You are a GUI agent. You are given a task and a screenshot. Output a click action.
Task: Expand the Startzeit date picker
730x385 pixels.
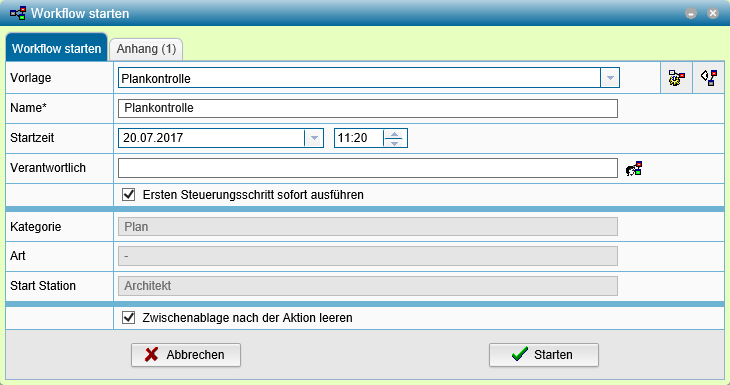point(314,138)
